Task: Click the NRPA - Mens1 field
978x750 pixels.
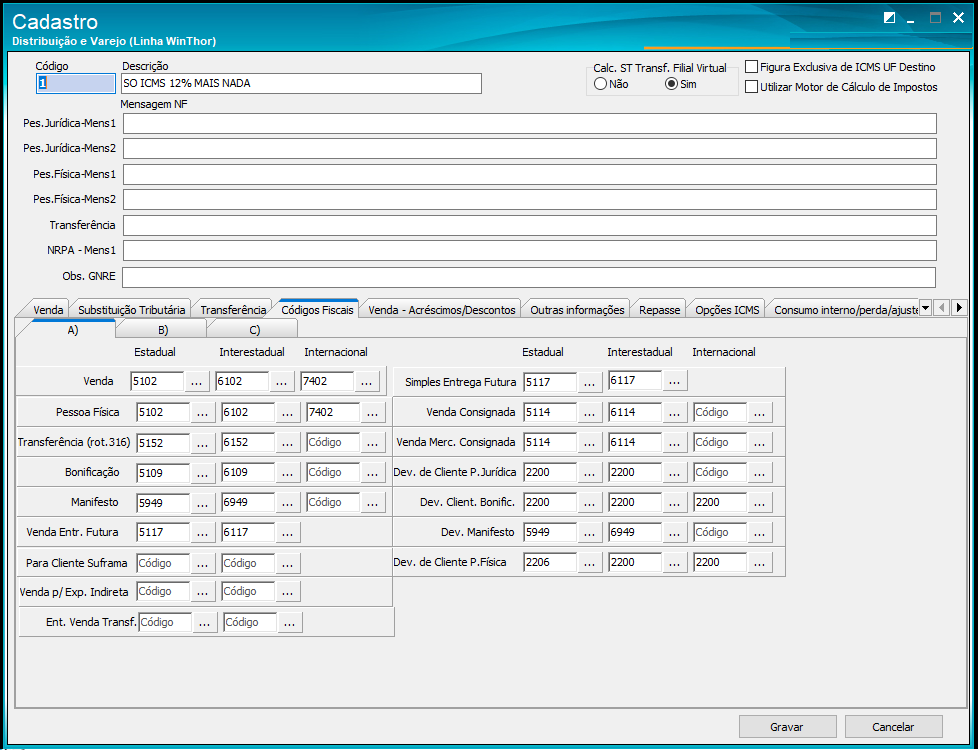Action: (530, 251)
